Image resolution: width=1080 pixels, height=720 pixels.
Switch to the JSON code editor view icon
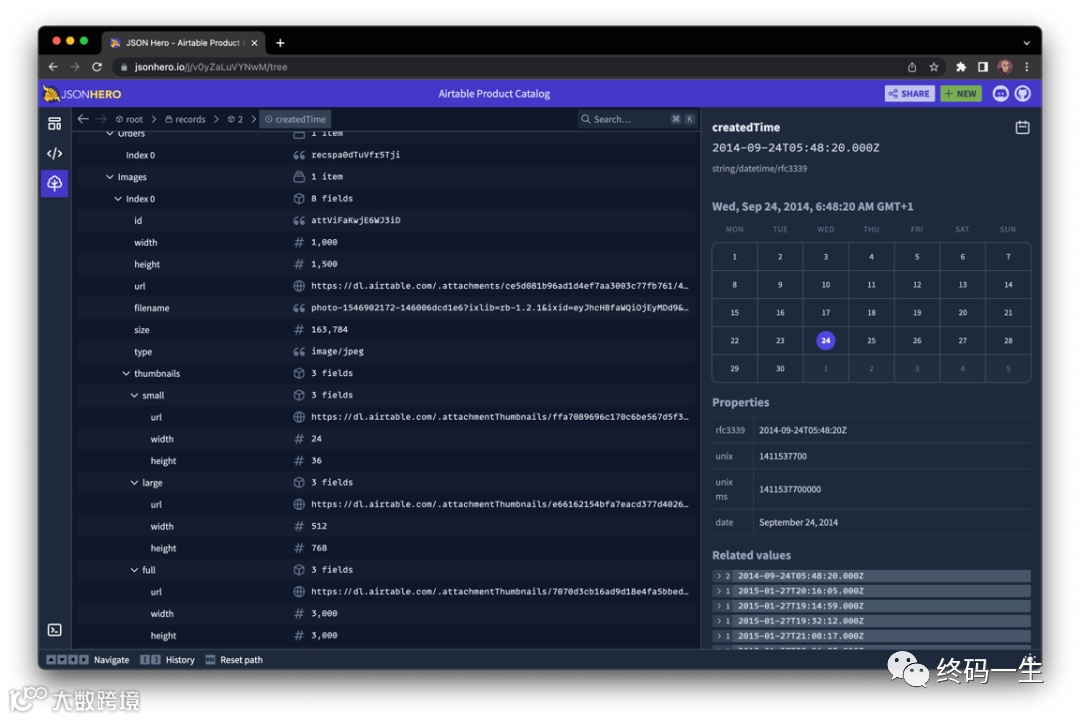click(x=54, y=154)
